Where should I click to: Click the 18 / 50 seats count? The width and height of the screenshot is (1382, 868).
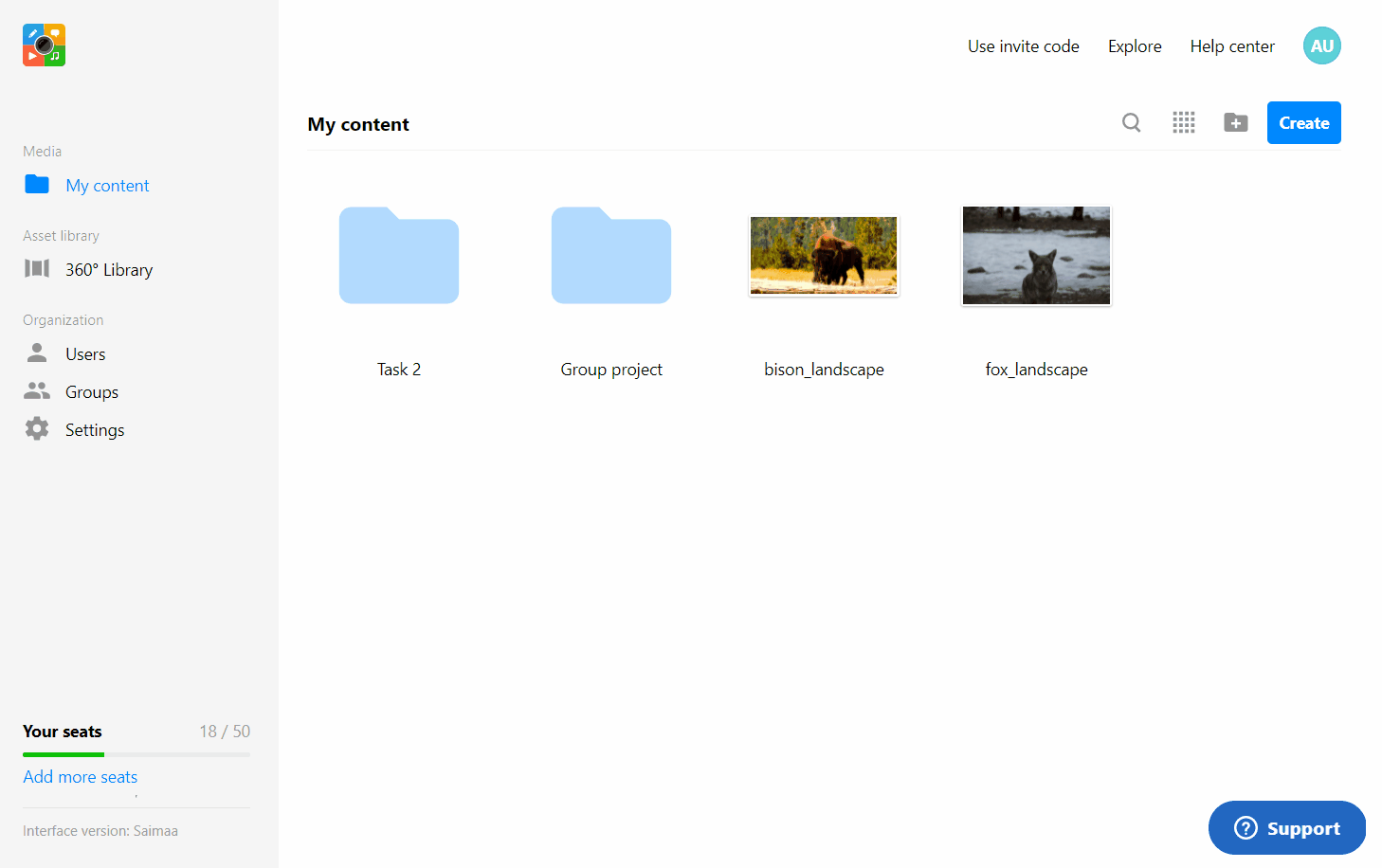click(225, 732)
